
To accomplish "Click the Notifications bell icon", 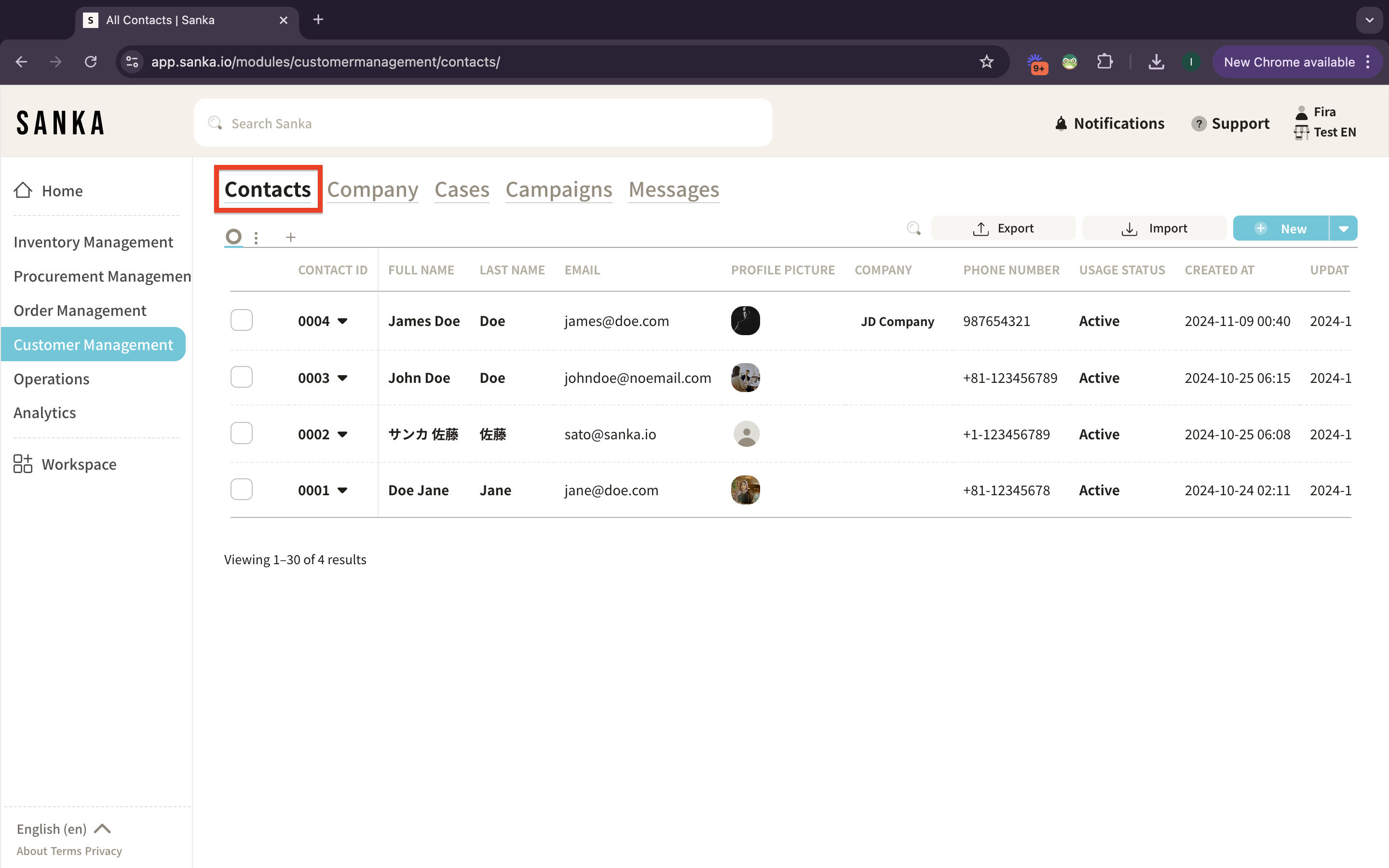I will [1061, 123].
